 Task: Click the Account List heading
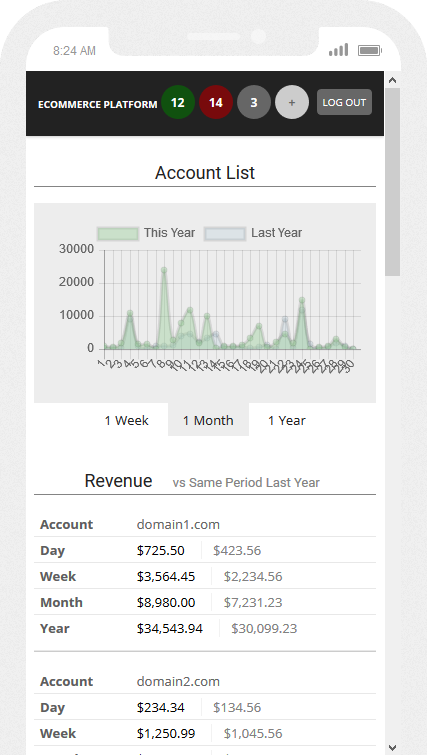(x=205, y=173)
